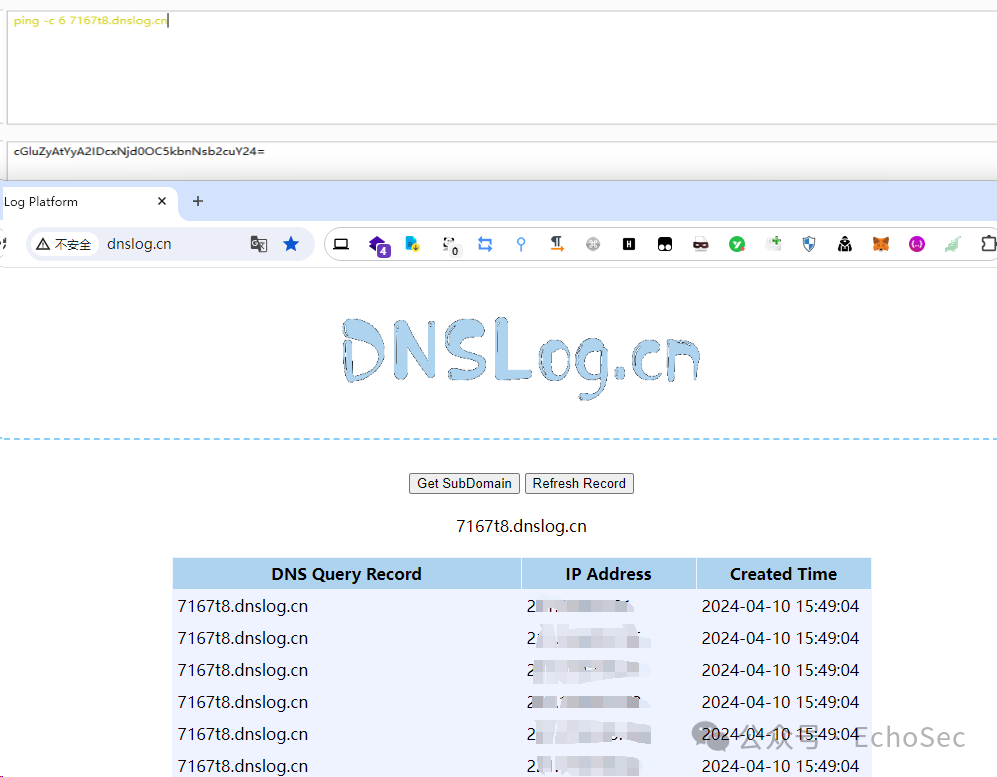
Task: Click the not secure warning indicator
Action: [x=64, y=244]
